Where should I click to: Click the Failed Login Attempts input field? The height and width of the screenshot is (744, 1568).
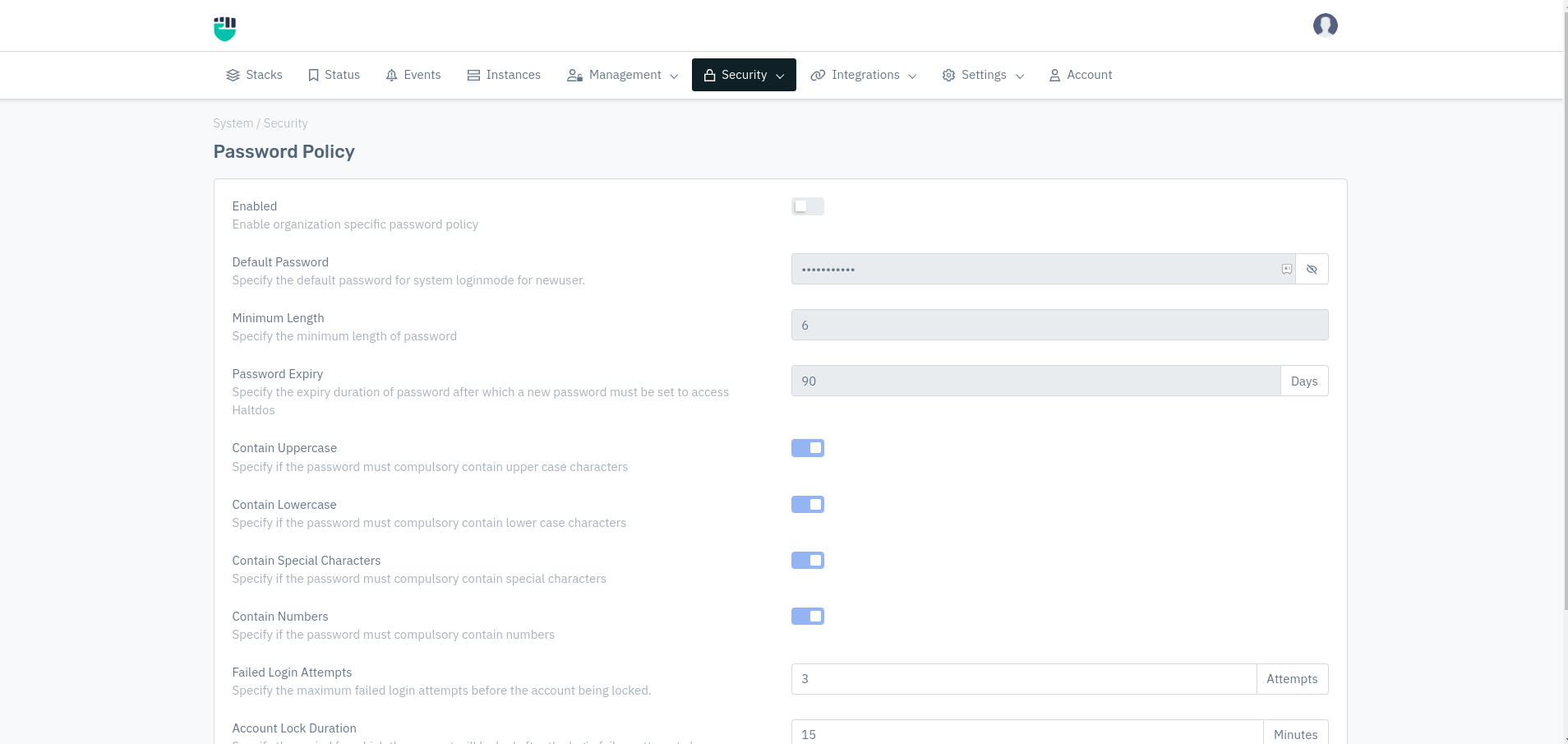point(1023,679)
